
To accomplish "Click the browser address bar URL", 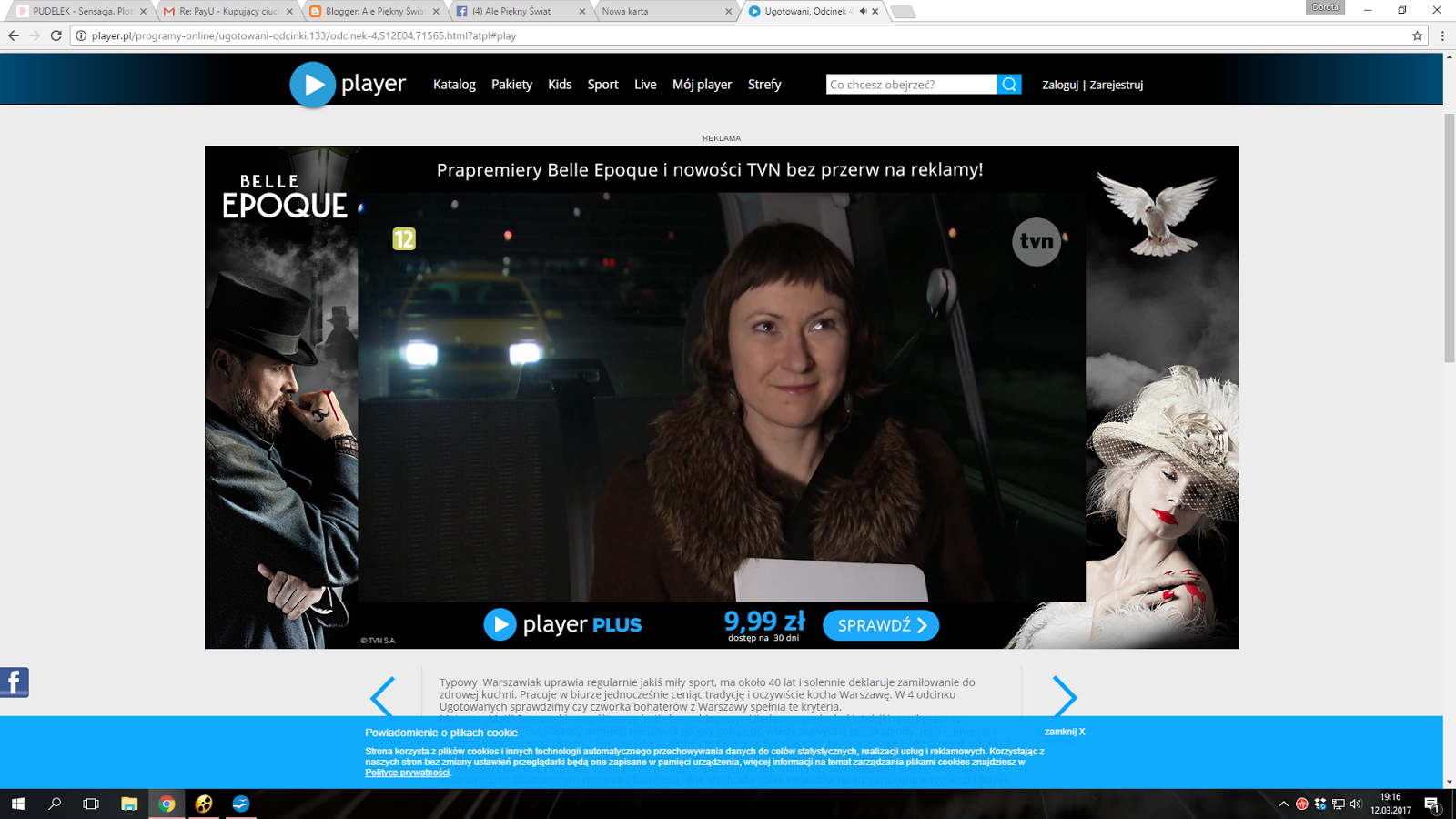I will coord(304,35).
